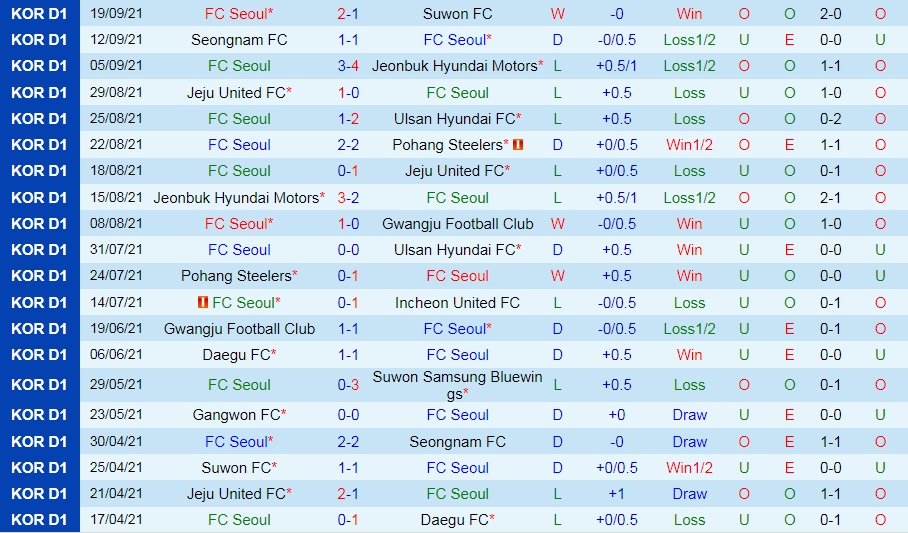The height and width of the screenshot is (533, 908).
Task: Open Suwon Samsung Bluewings team link
Action: (457, 384)
